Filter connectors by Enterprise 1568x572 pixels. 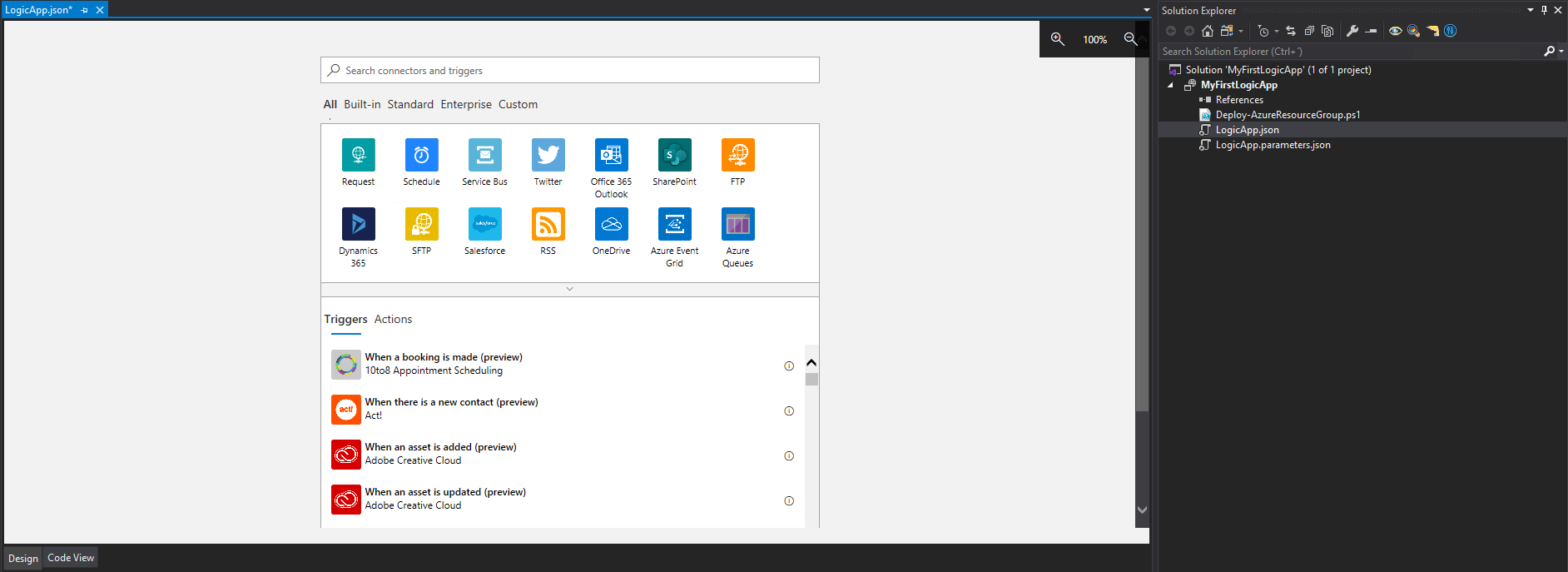click(466, 104)
